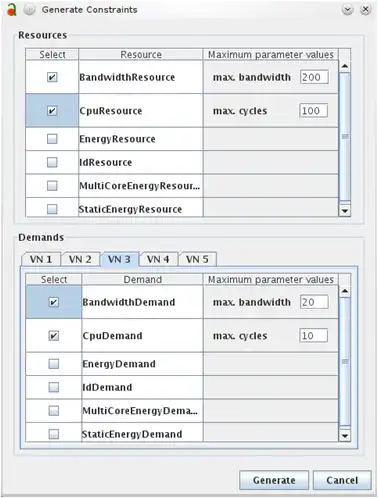Image resolution: width=378 pixels, height=498 pixels.
Task: Edit the Demands max. cycles field 10
Action: coord(313,336)
